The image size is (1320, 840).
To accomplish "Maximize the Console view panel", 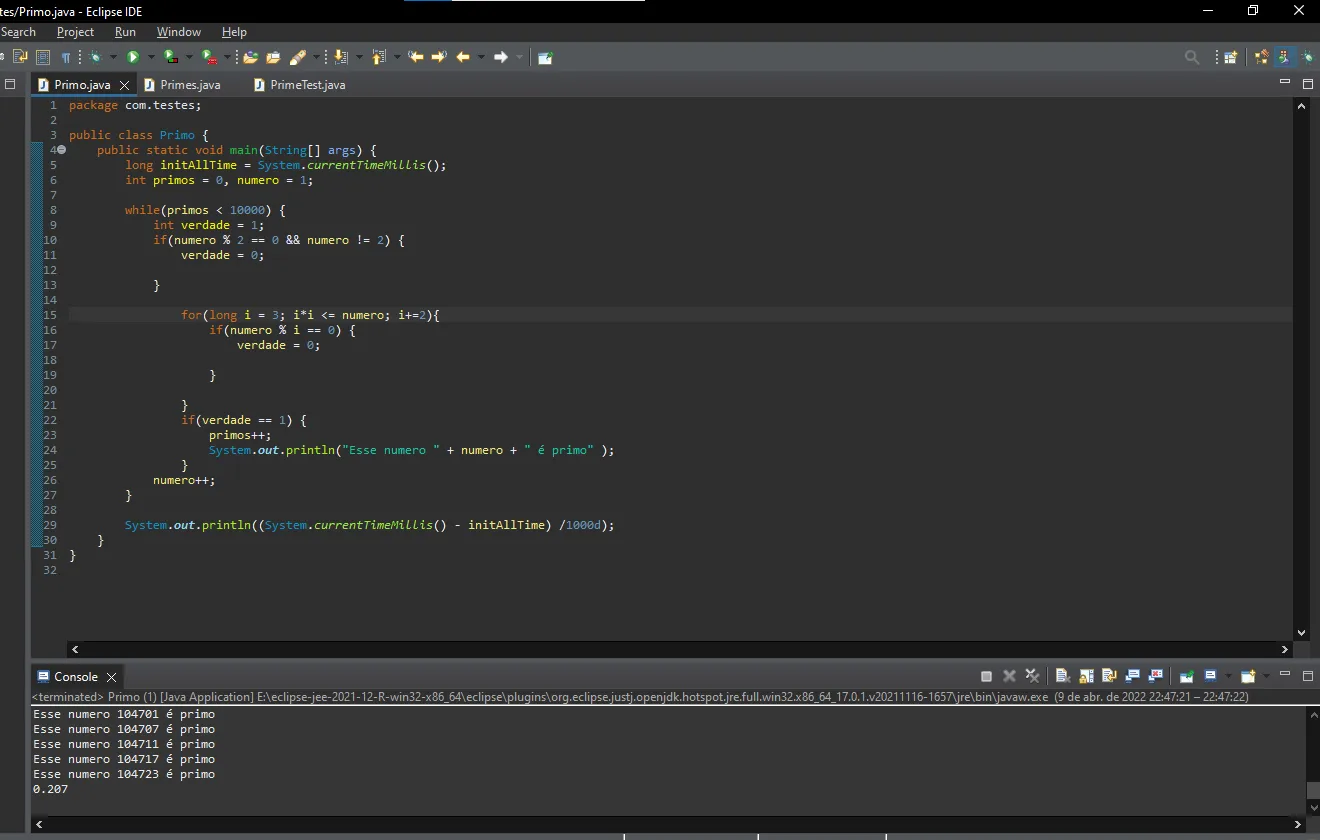I will coord(1307,675).
